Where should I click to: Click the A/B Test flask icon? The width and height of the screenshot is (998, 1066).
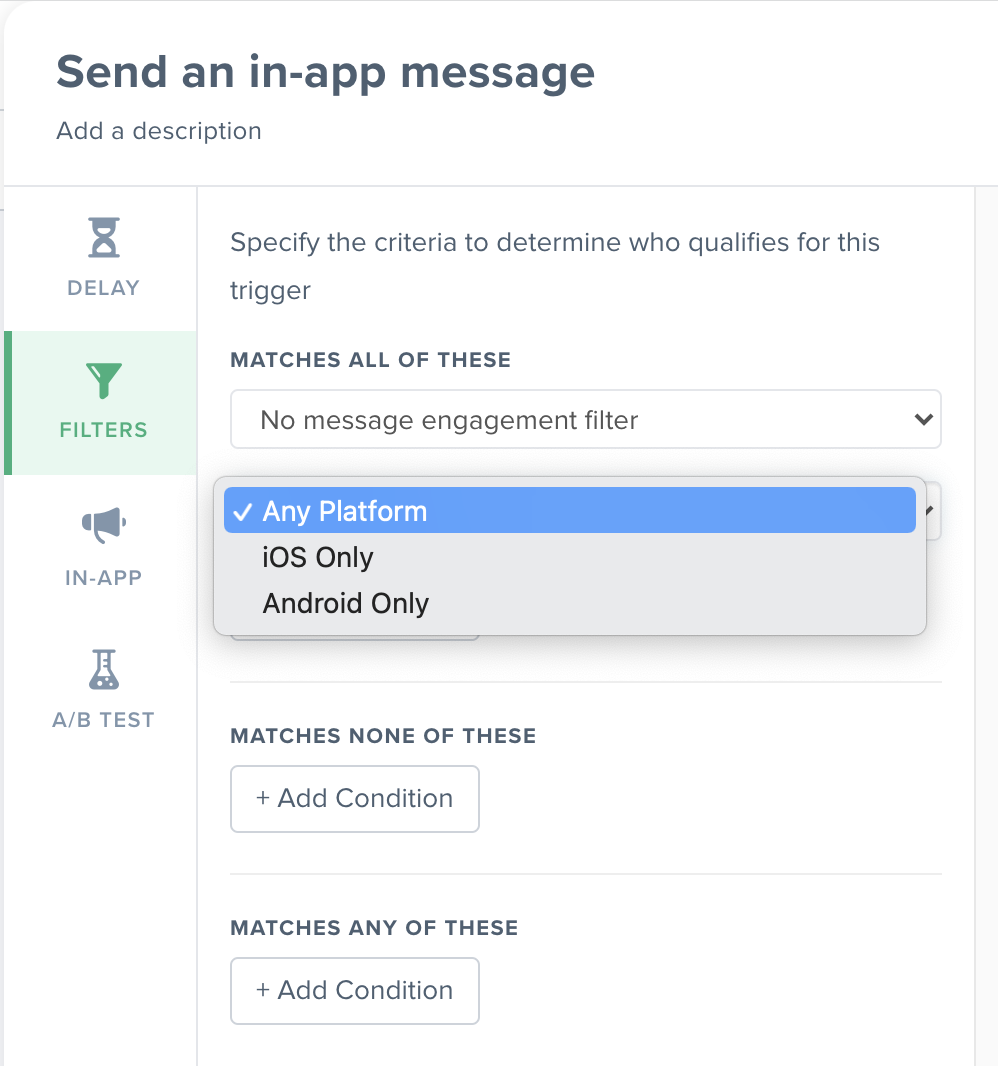pos(103,670)
